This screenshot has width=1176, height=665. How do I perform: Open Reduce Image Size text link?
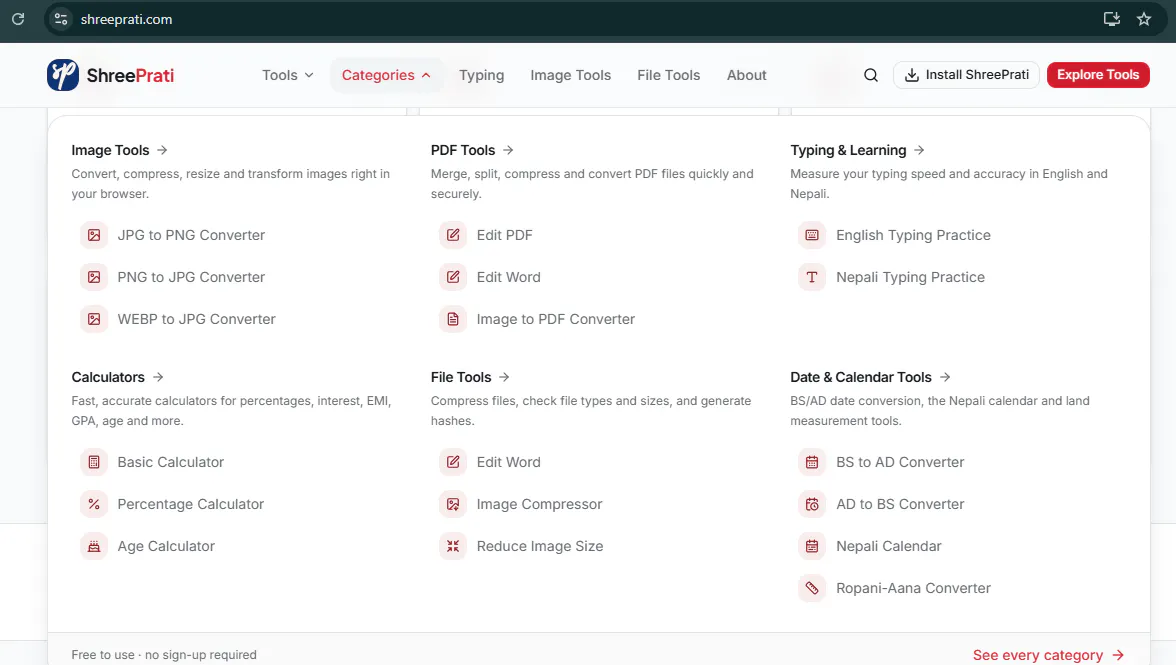tap(540, 547)
